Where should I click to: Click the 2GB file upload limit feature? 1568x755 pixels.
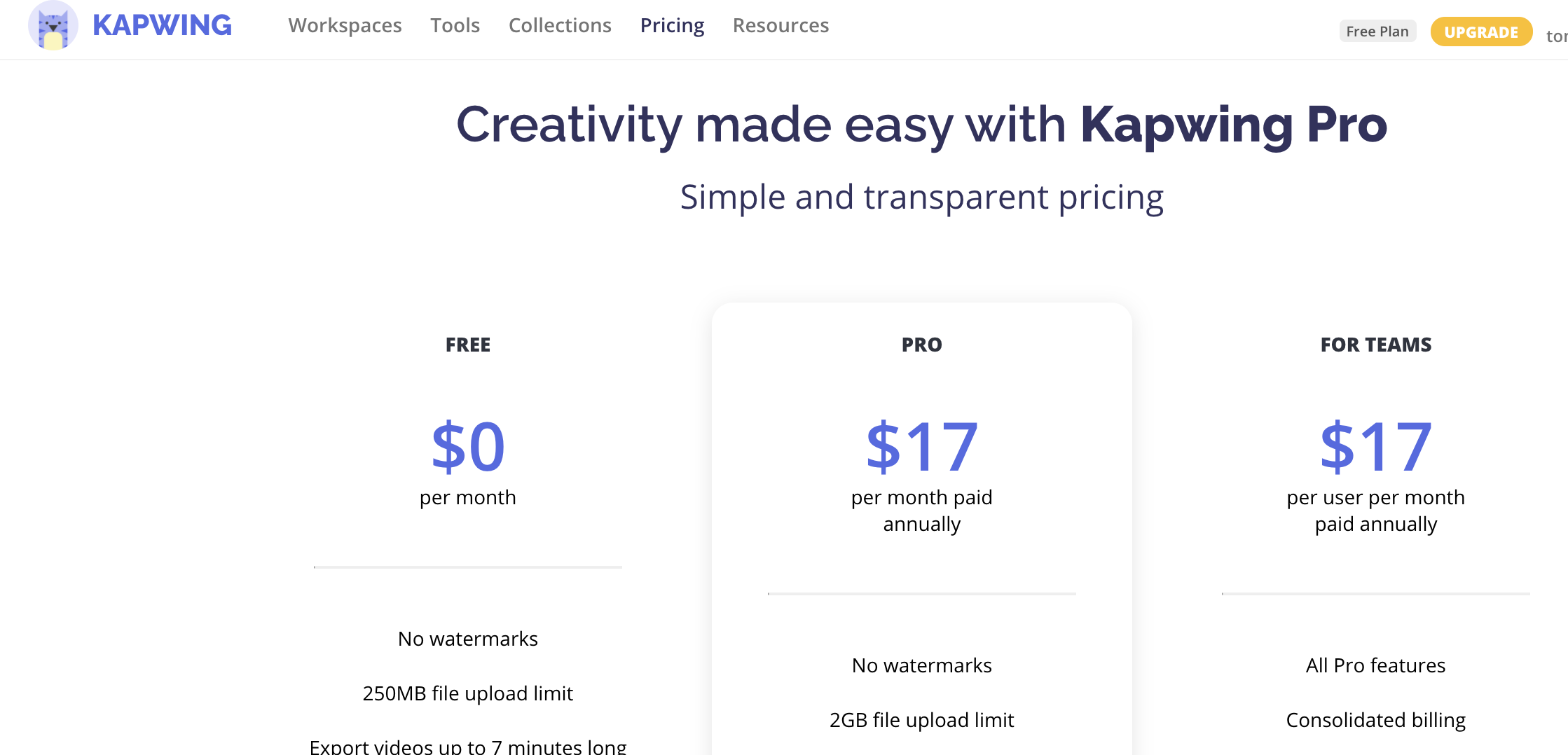(922, 720)
